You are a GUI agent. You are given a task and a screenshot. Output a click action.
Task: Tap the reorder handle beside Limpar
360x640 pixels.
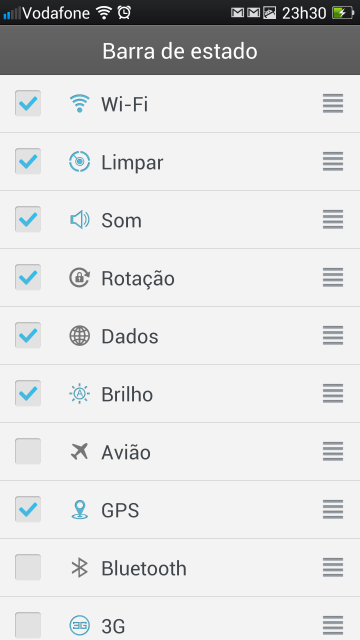coord(333,161)
